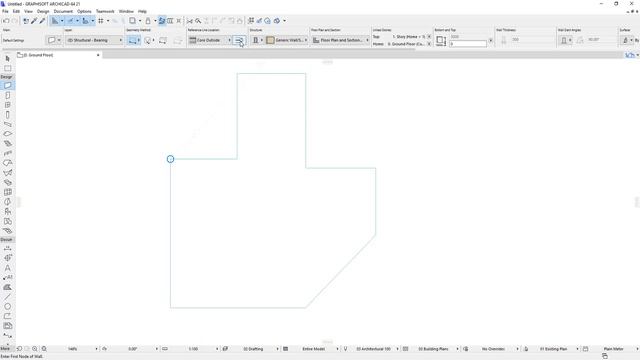Select the Zone tool in toolbox
This screenshot has height=360, width=640.
7,221
